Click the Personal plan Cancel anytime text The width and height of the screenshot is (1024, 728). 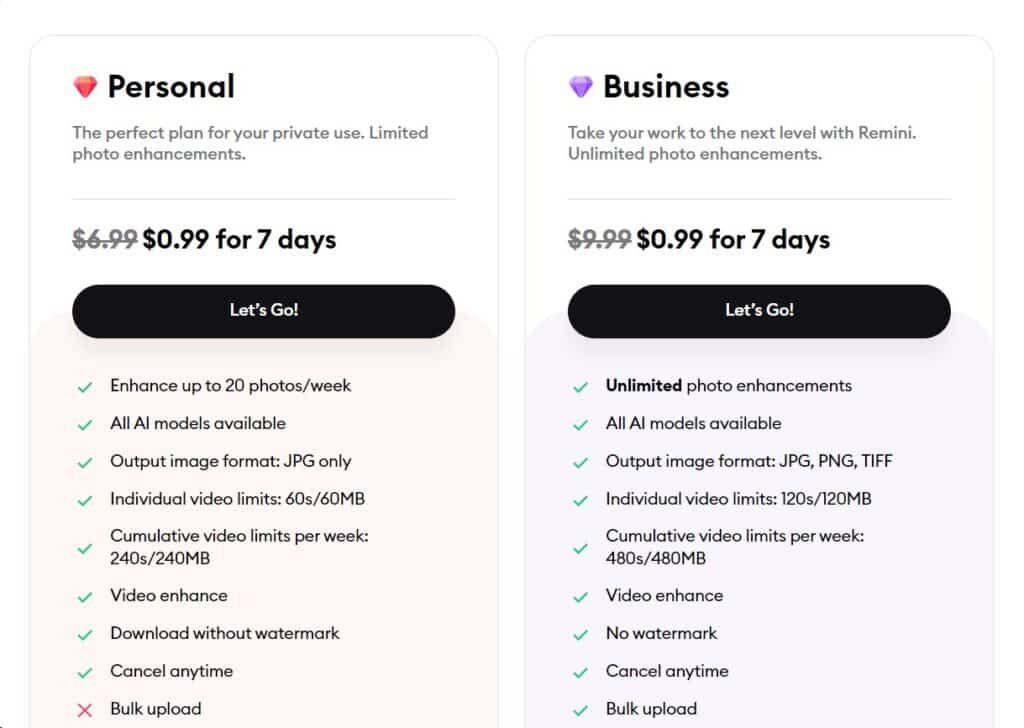(x=171, y=671)
